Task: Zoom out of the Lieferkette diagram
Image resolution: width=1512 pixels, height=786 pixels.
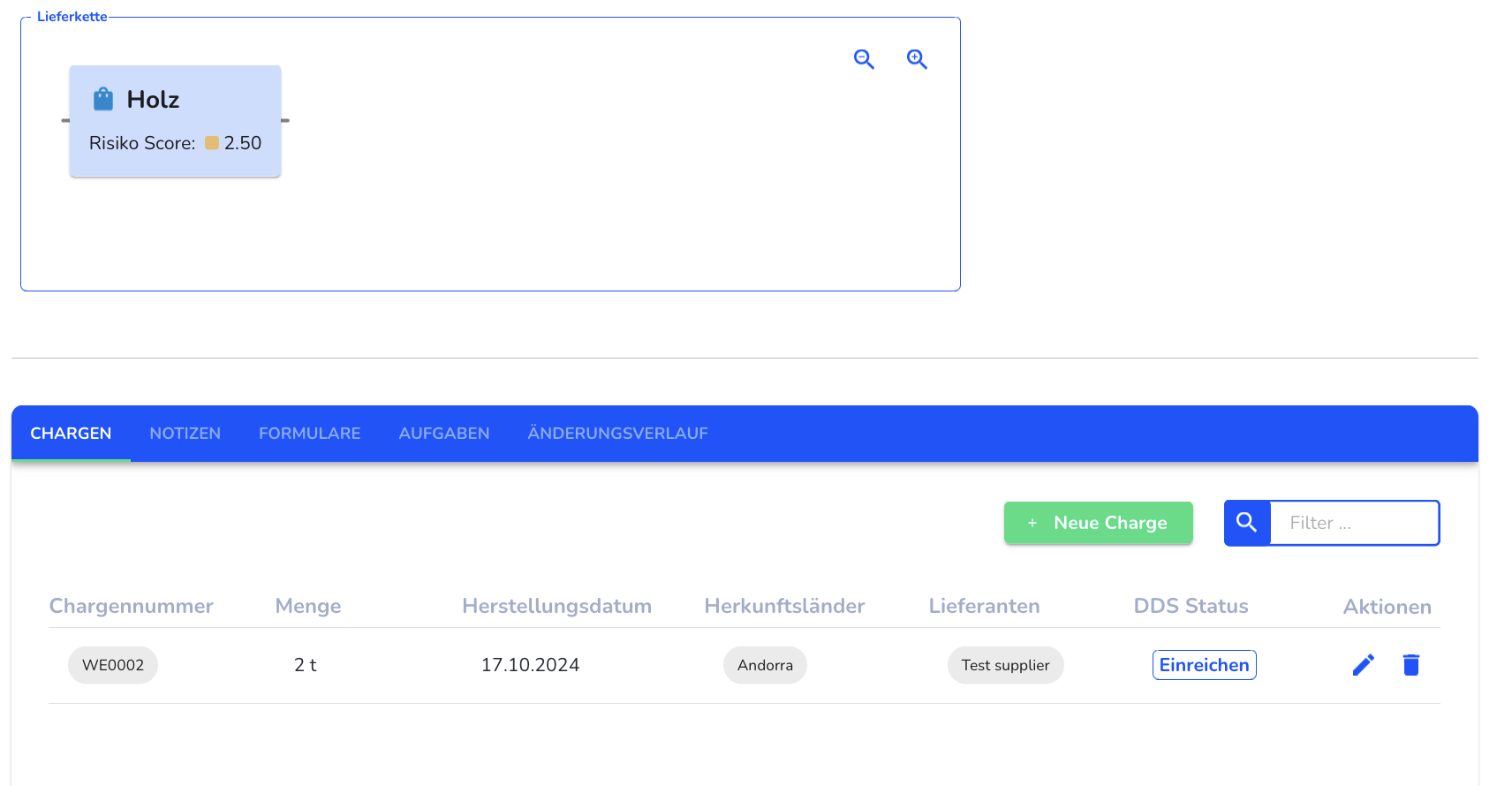Action: [x=864, y=59]
